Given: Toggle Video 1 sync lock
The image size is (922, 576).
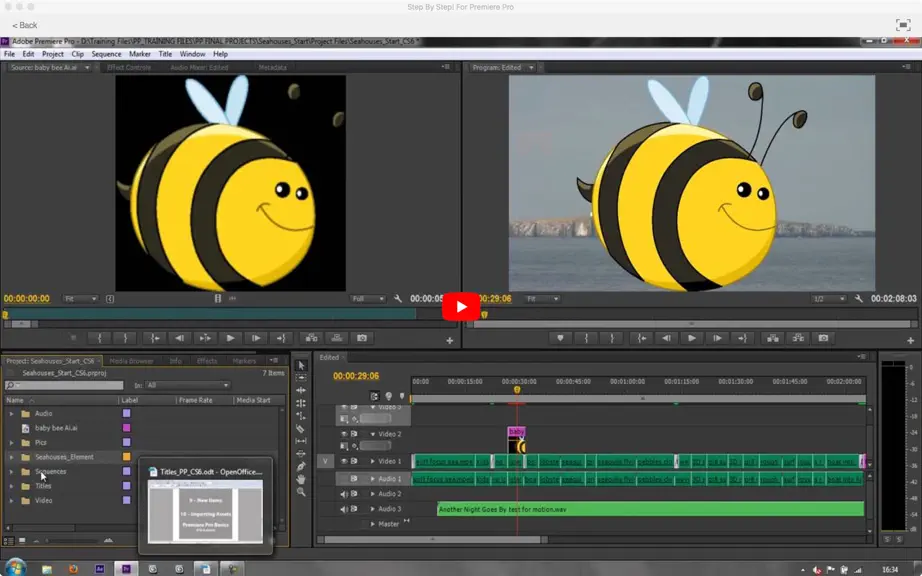Looking at the screenshot, I should [x=354, y=461].
